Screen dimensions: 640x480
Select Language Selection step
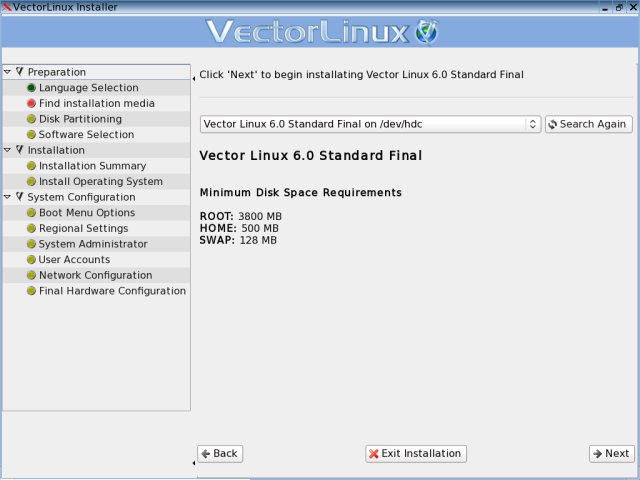click(89, 88)
